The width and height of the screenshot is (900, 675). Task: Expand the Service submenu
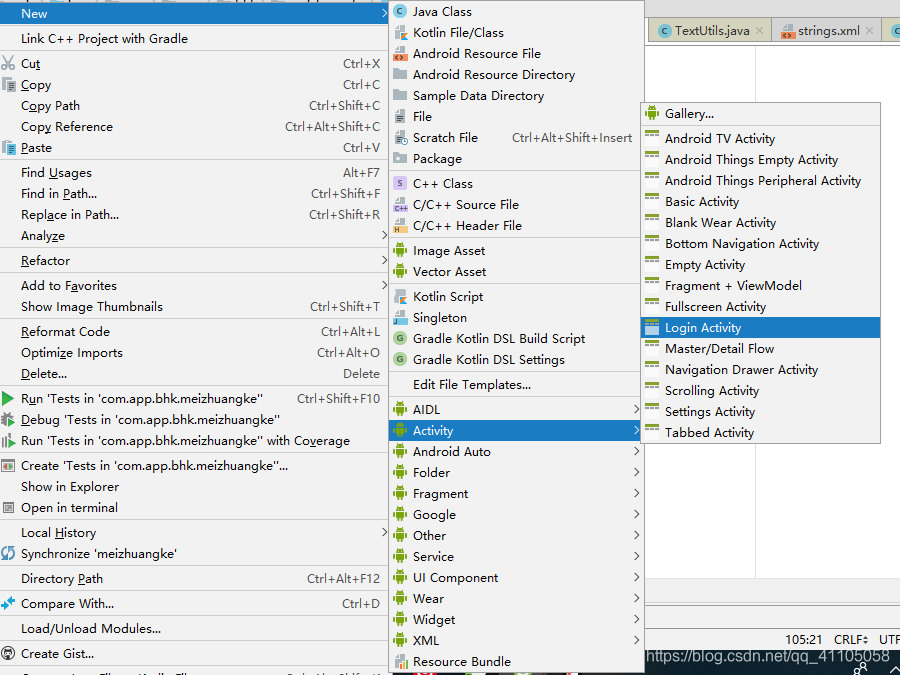432,556
